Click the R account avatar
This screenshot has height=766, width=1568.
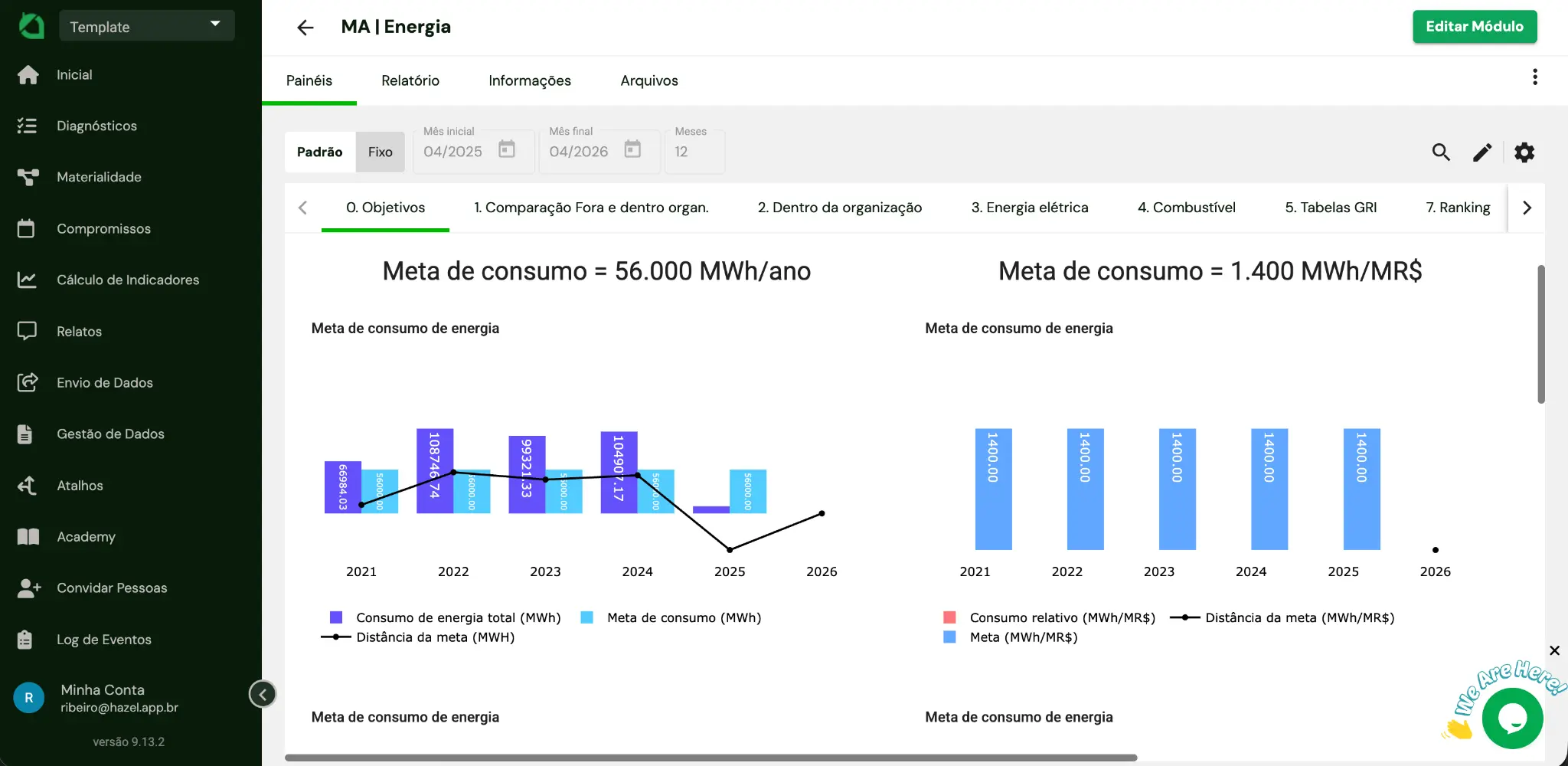[29, 698]
